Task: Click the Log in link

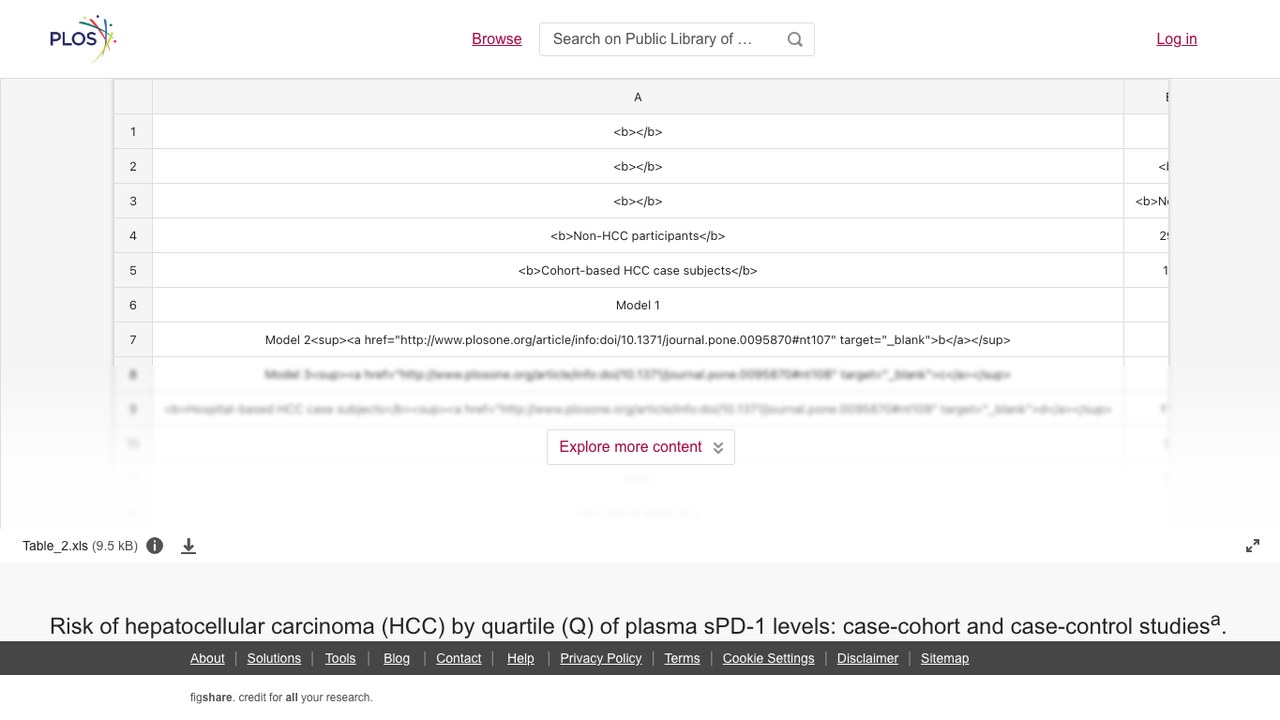Action: 1177,39
